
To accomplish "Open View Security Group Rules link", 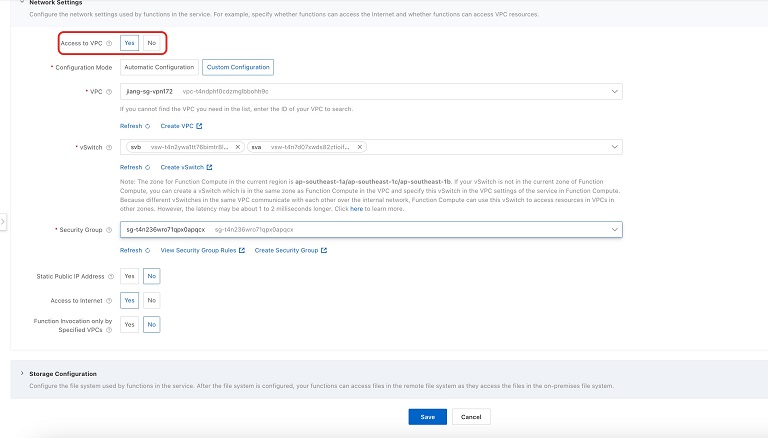I will [202, 250].
